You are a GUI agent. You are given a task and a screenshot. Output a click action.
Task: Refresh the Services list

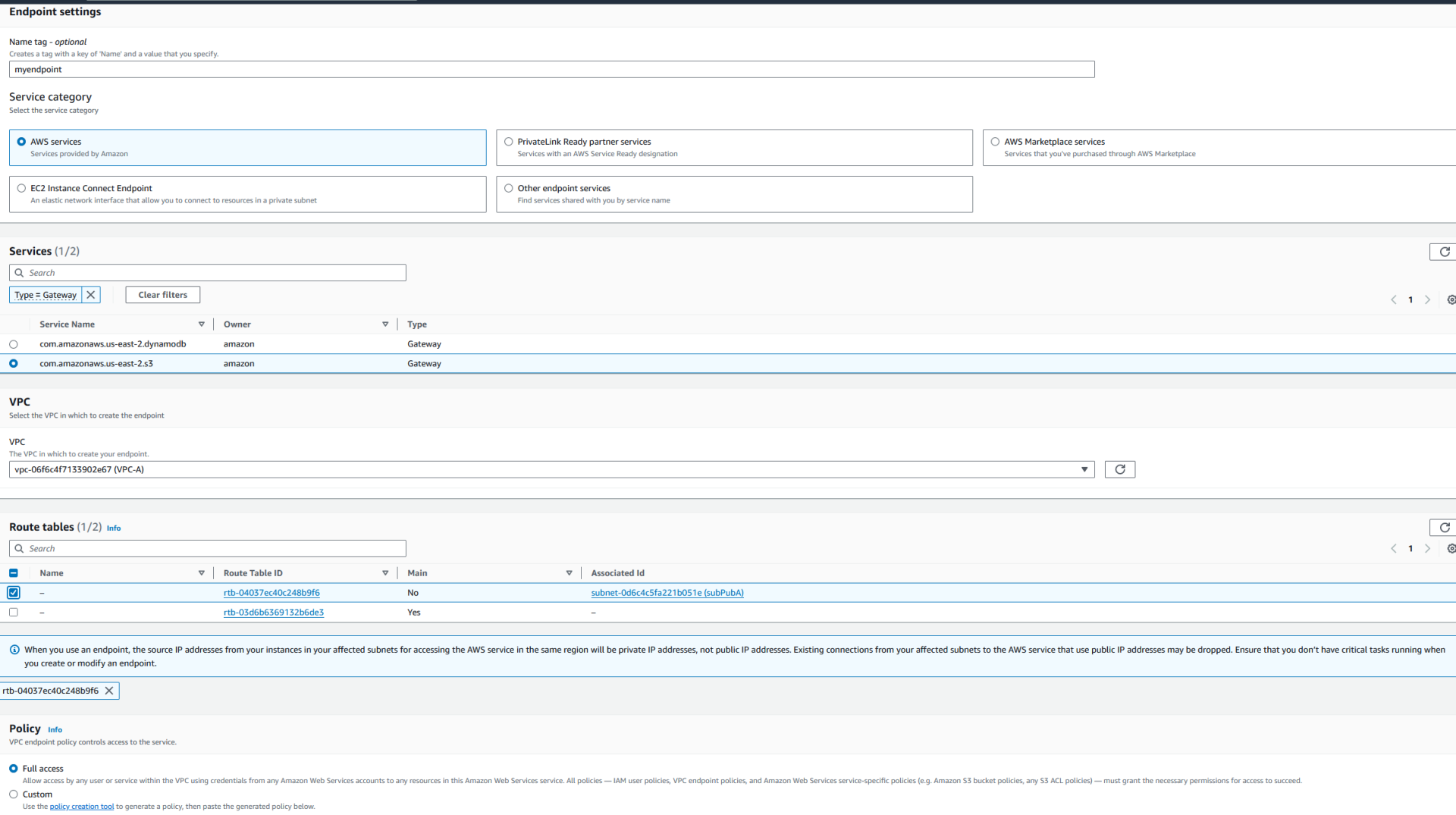1445,252
